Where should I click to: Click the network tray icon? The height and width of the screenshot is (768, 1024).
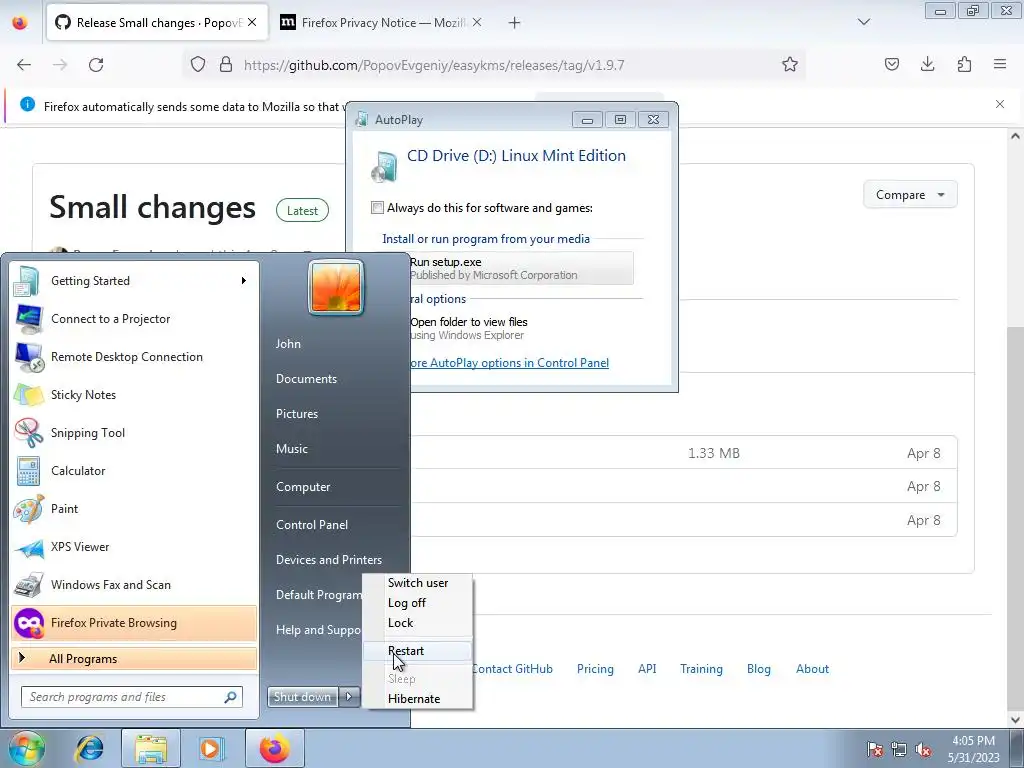899,749
